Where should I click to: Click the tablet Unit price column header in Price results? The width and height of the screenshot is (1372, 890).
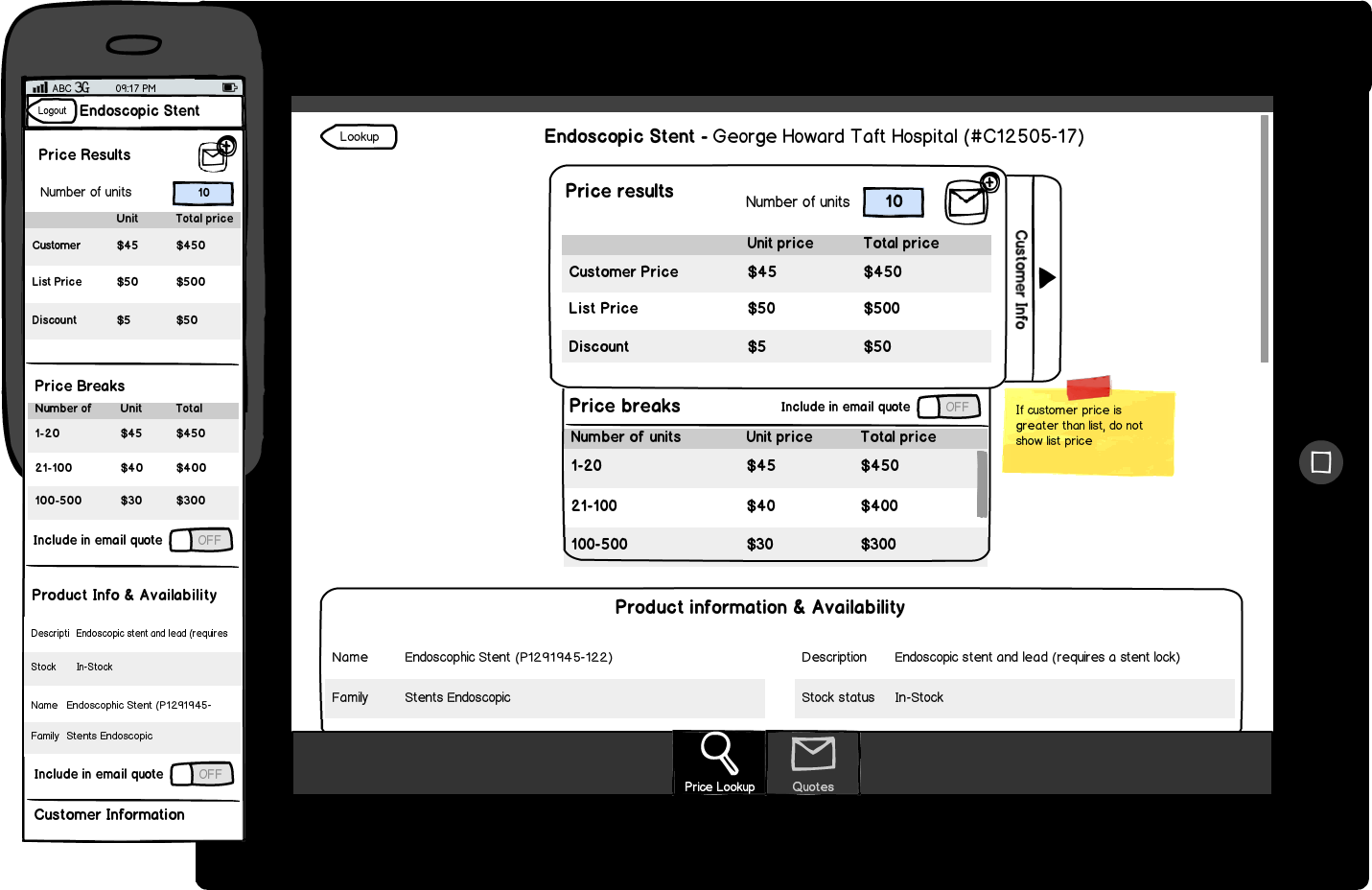(779, 244)
